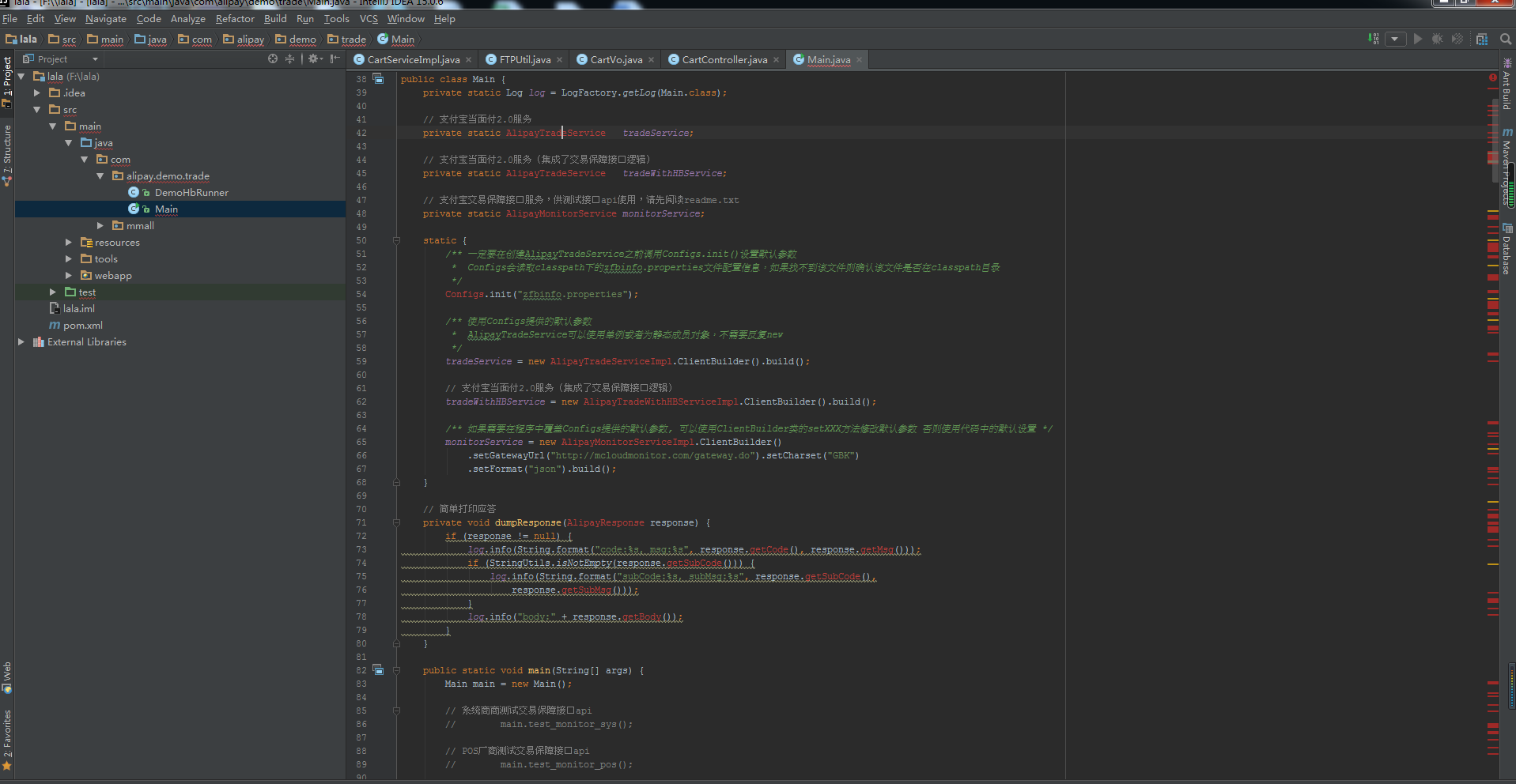Collapse the src folder in tree
This screenshot has width=1516, height=784.
click(37, 110)
